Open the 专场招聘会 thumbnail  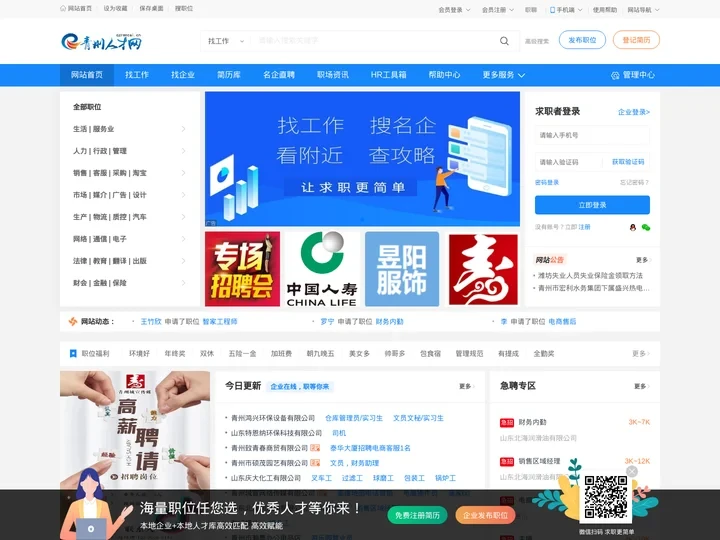[x=242, y=269]
